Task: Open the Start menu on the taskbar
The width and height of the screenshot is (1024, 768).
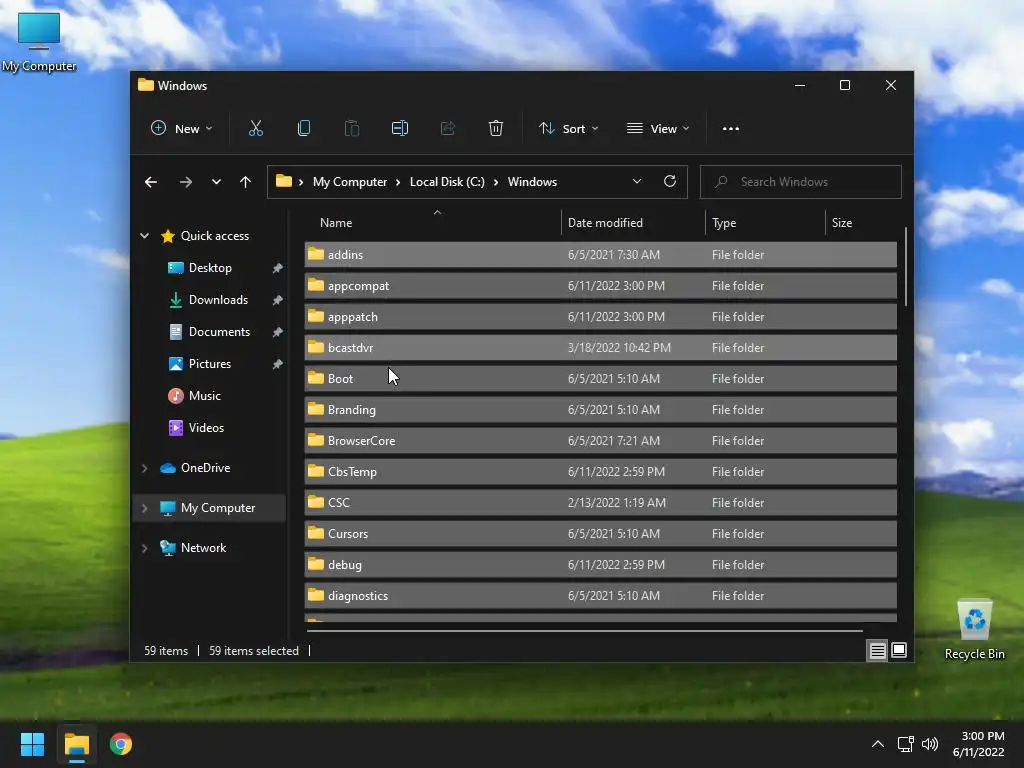Action: pos(32,744)
